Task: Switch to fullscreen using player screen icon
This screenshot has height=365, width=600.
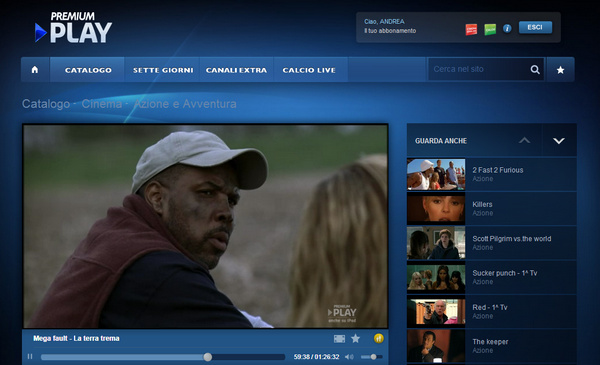Action: pos(339,339)
